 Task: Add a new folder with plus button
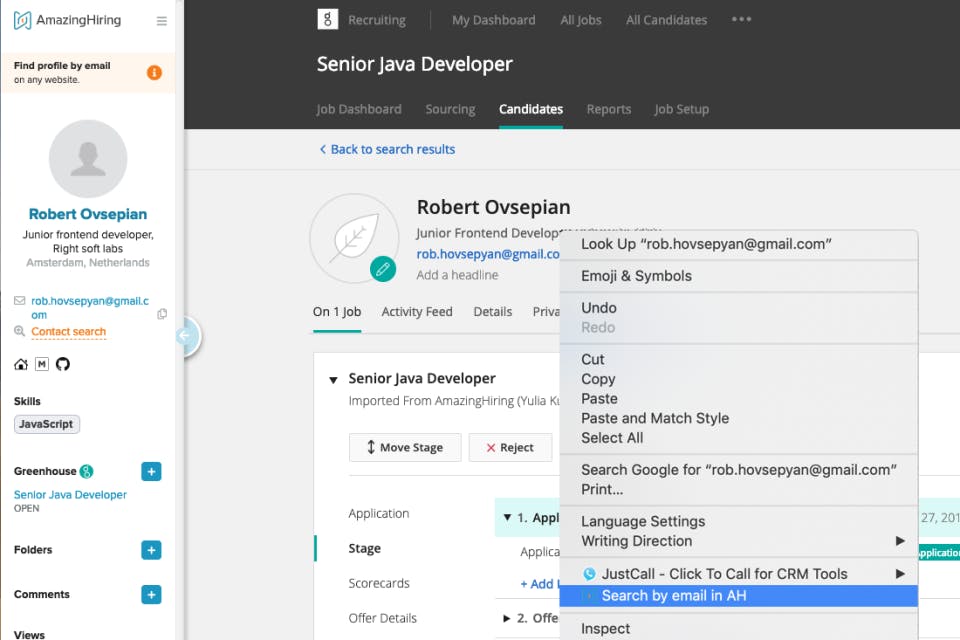click(151, 550)
